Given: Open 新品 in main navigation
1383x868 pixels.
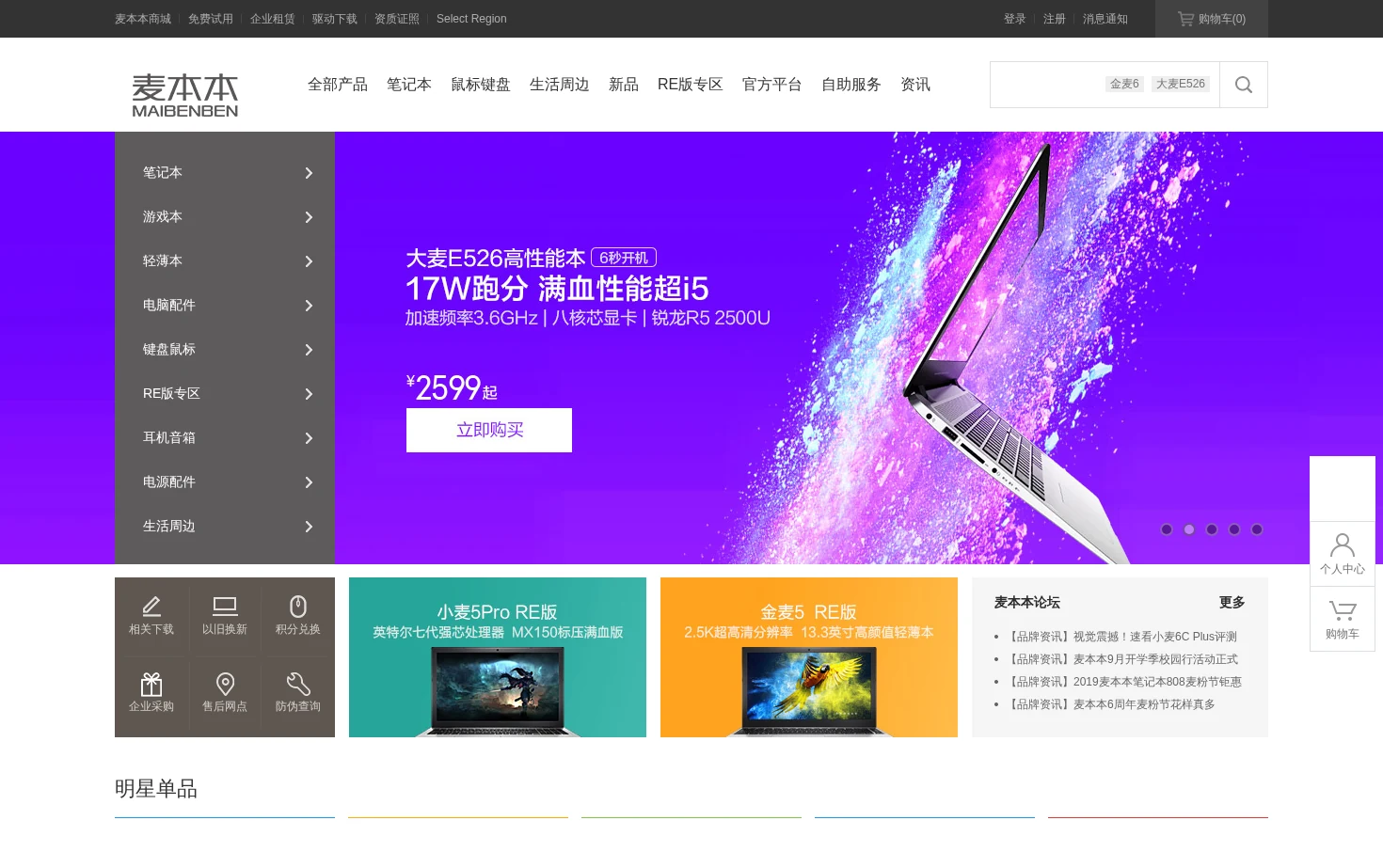Looking at the screenshot, I should [x=624, y=85].
